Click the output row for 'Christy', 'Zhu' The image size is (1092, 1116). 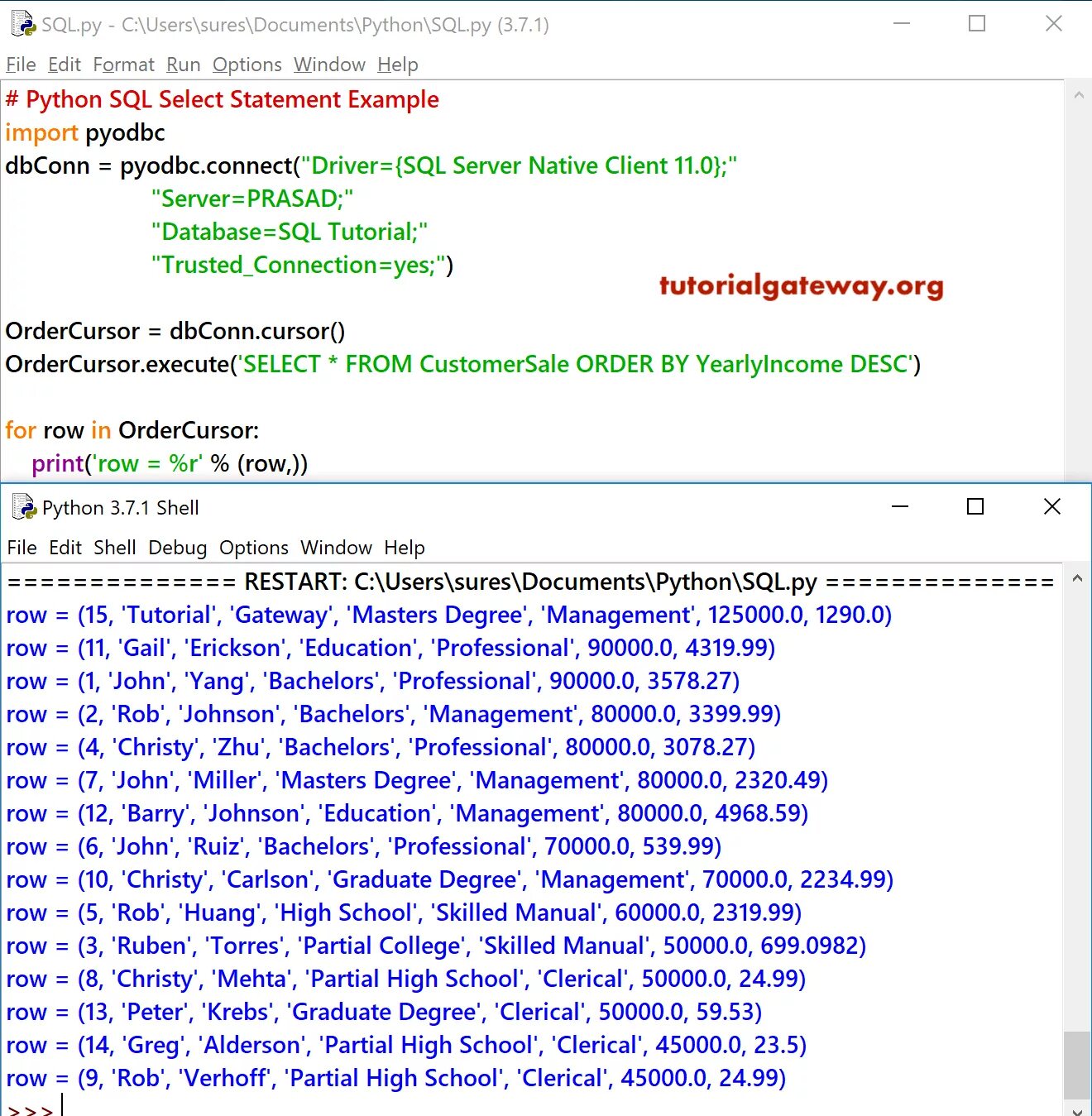point(381,747)
